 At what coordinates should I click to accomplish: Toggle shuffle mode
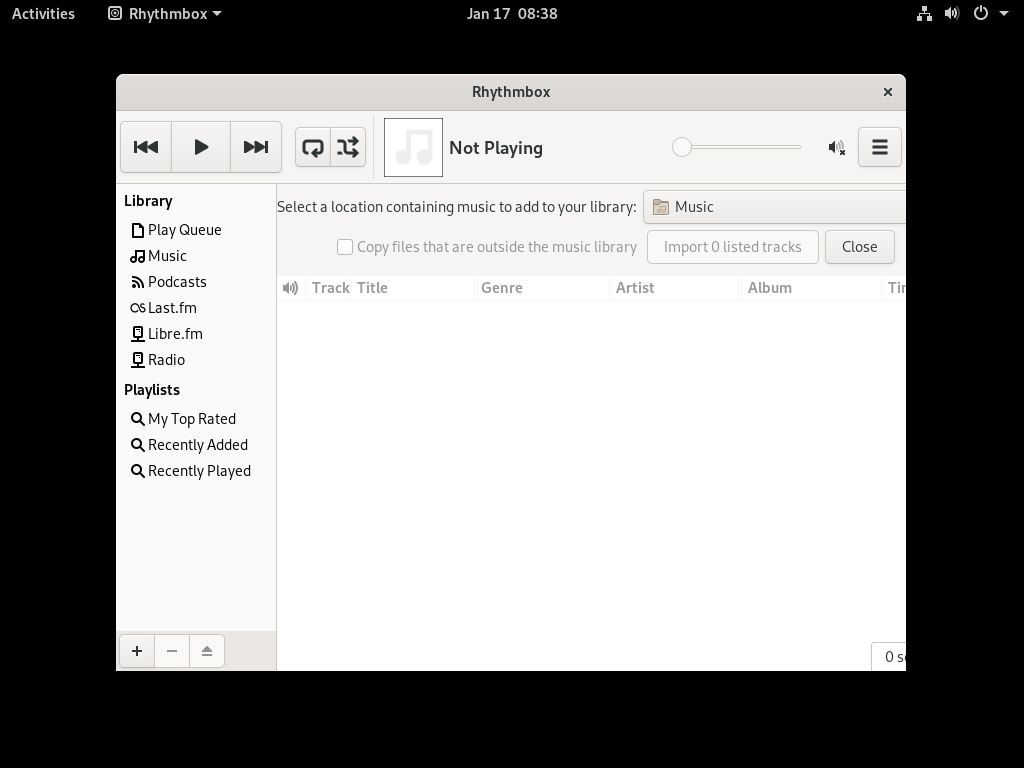[348, 147]
